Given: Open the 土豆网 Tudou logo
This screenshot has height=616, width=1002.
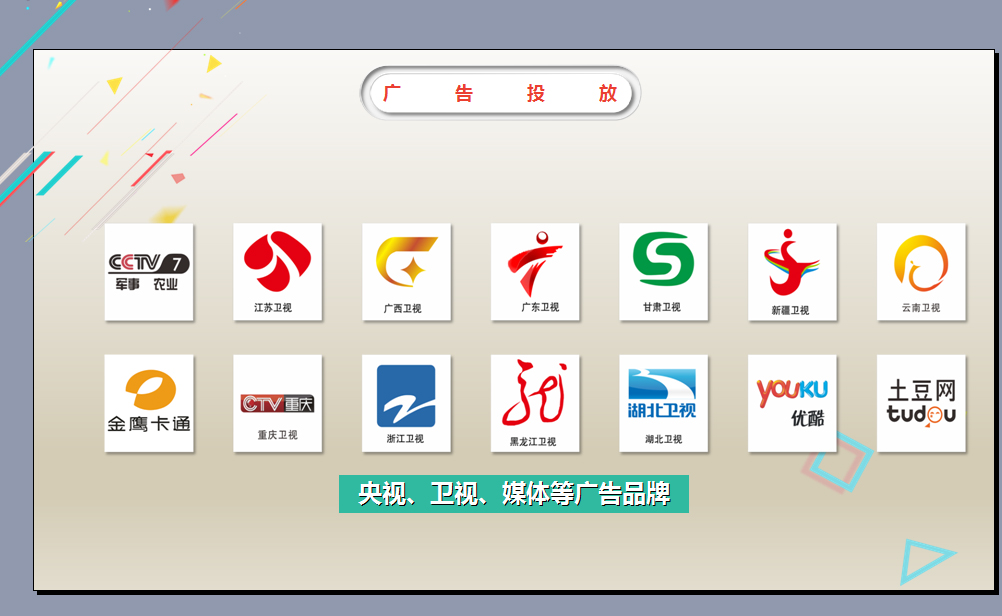Looking at the screenshot, I should click(921, 402).
